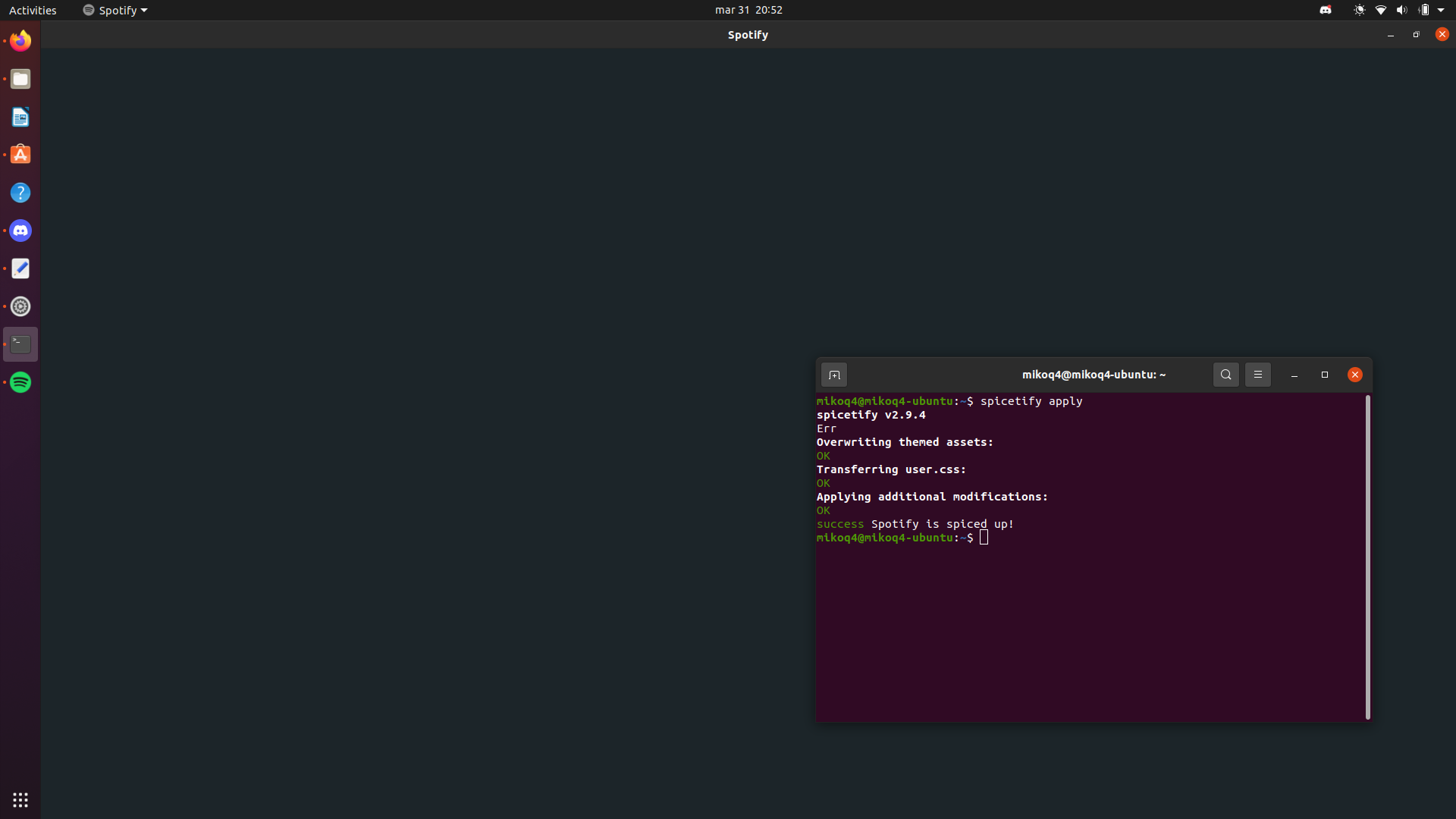
Task: Close the Spotify window
Action: pyautogui.click(x=1442, y=34)
